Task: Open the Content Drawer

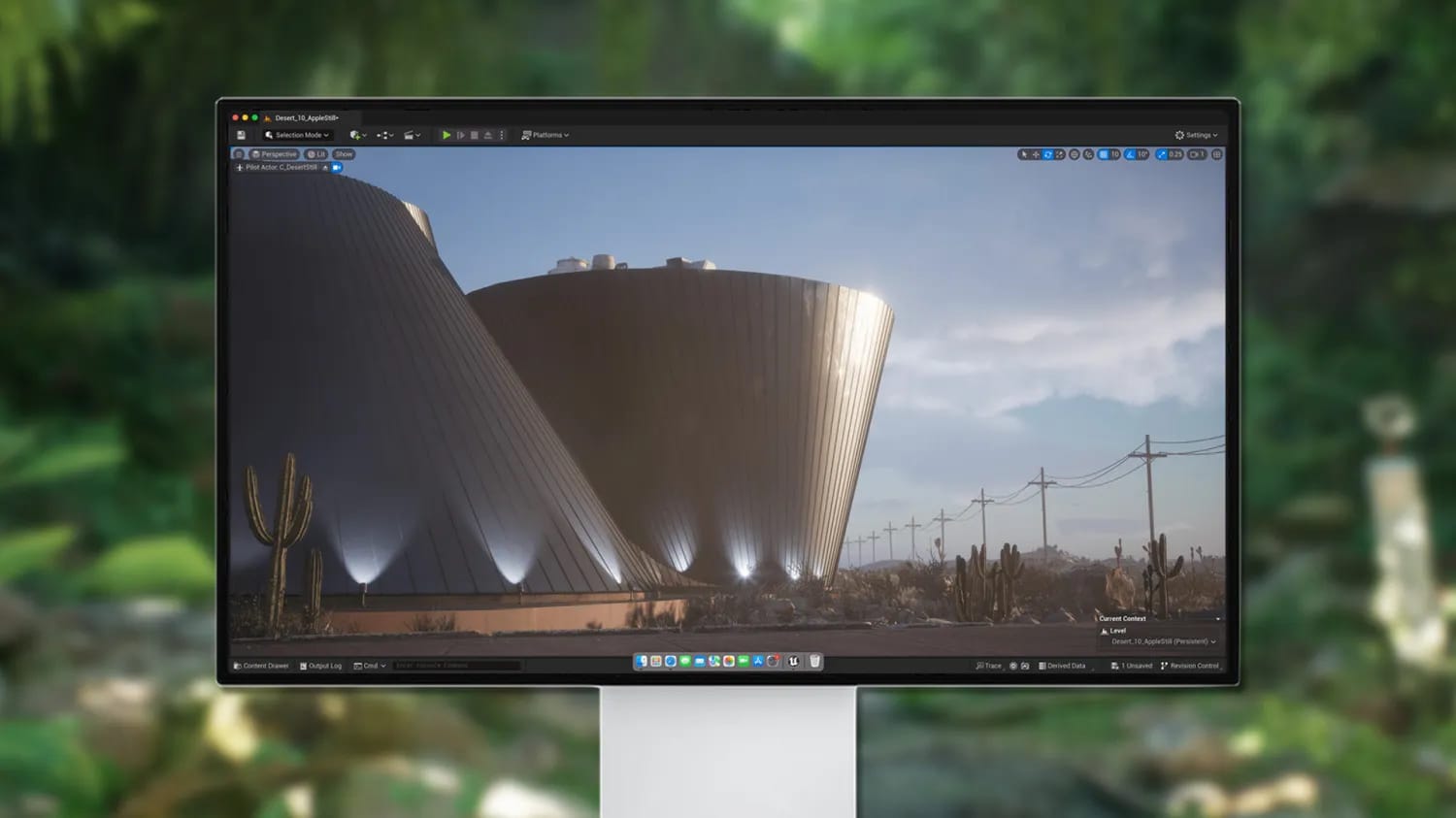Action: coord(262,666)
